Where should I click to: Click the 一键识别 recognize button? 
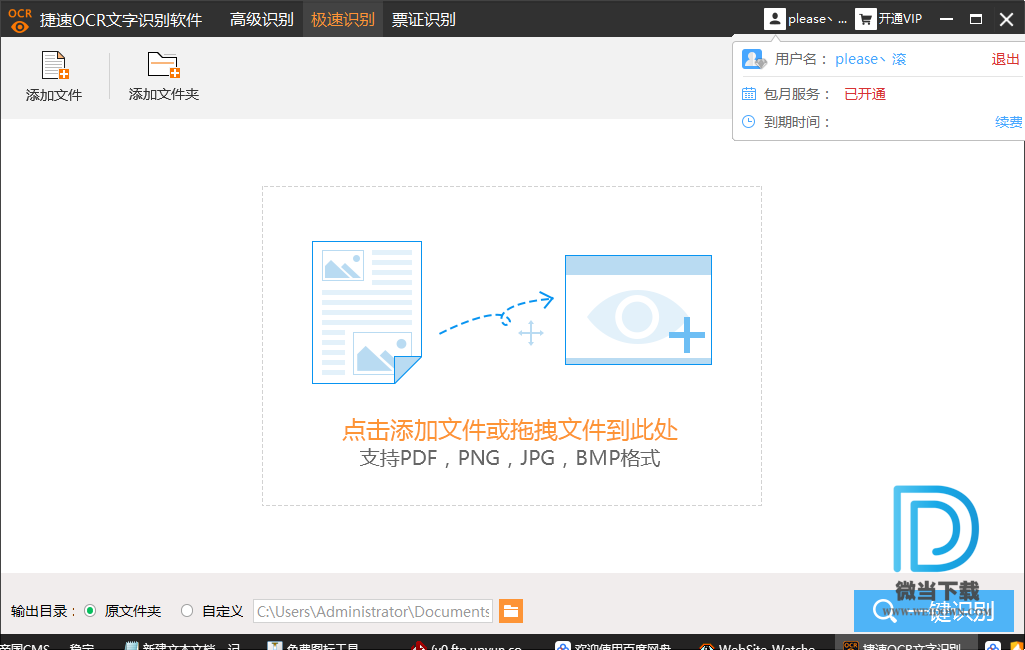(933, 611)
